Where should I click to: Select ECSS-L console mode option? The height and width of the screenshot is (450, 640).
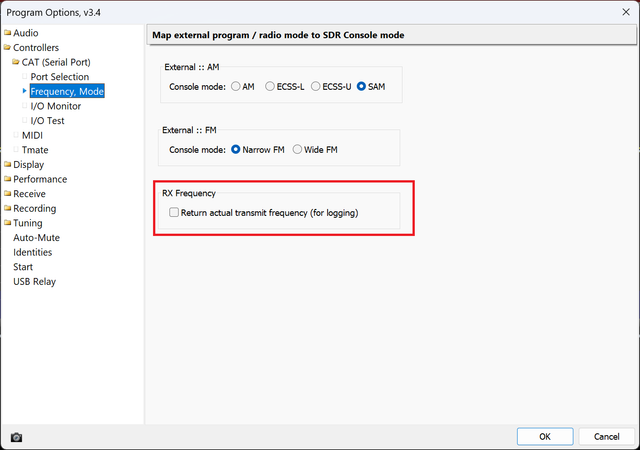pos(270,86)
